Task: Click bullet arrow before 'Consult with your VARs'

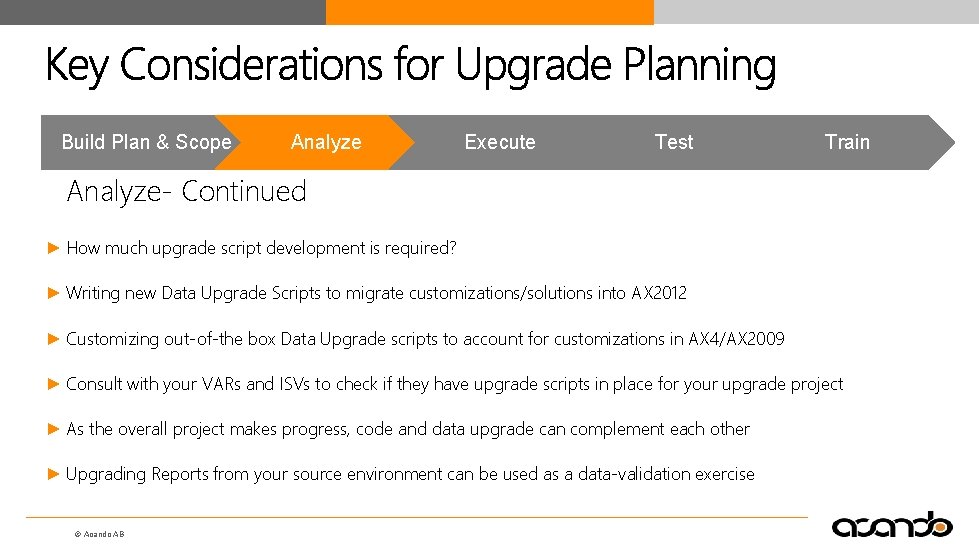Action: (x=54, y=384)
